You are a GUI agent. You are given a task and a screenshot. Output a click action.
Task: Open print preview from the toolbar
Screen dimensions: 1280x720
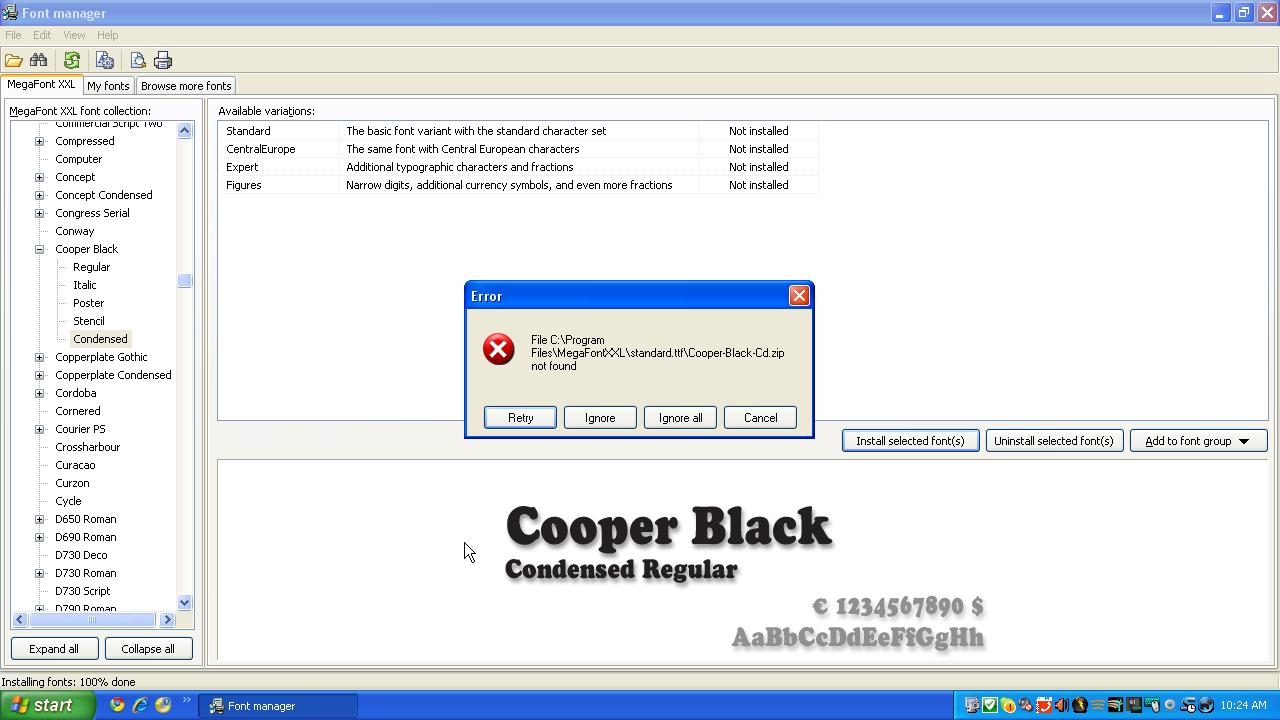(x=138, y=61)
